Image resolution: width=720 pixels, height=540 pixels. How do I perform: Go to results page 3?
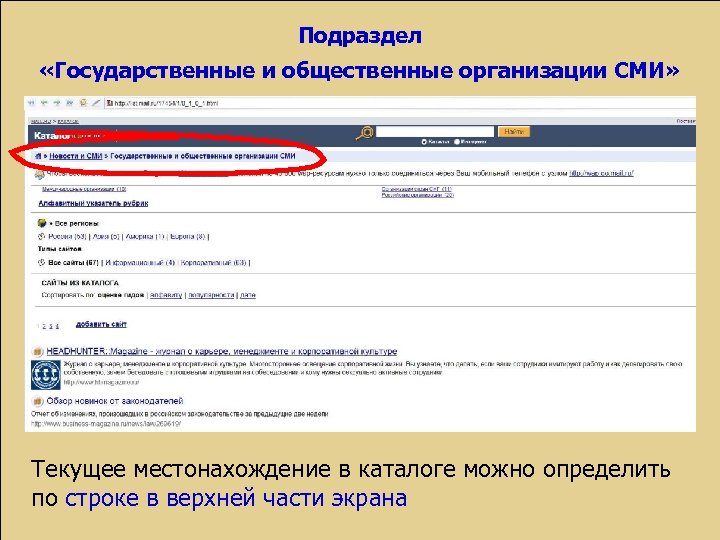click(x=51, y=327)
